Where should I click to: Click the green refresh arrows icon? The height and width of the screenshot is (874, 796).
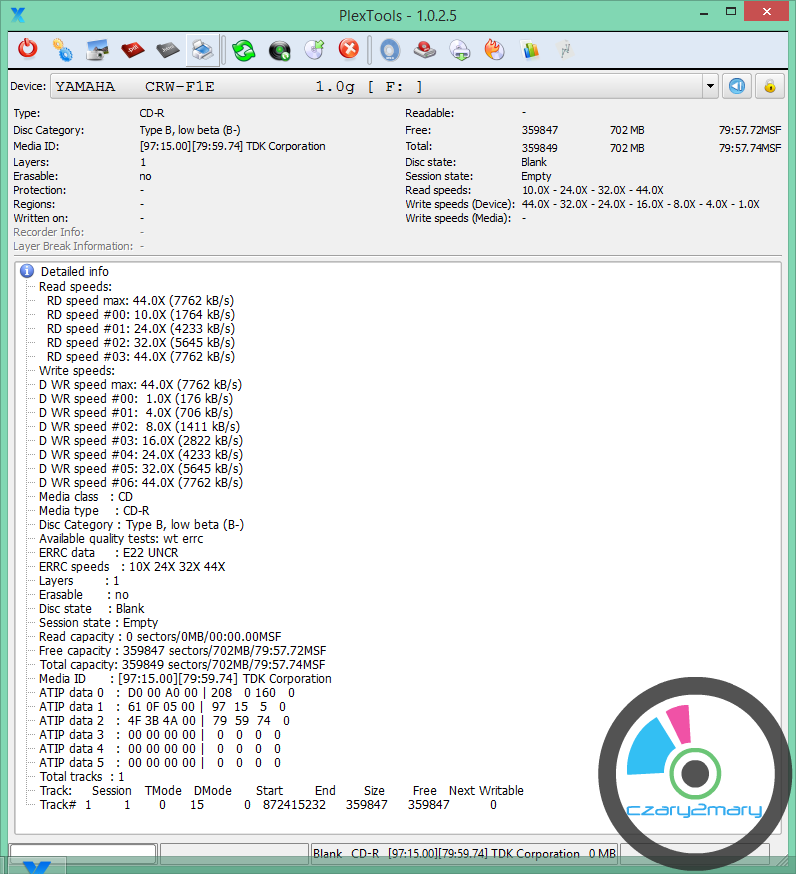(x=244, y=49)
